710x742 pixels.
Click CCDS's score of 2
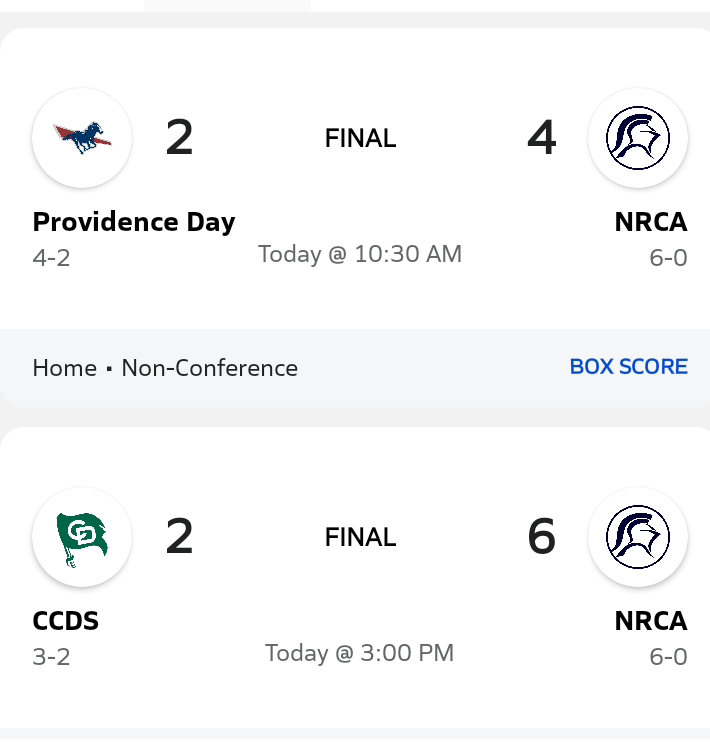(179, 537)
